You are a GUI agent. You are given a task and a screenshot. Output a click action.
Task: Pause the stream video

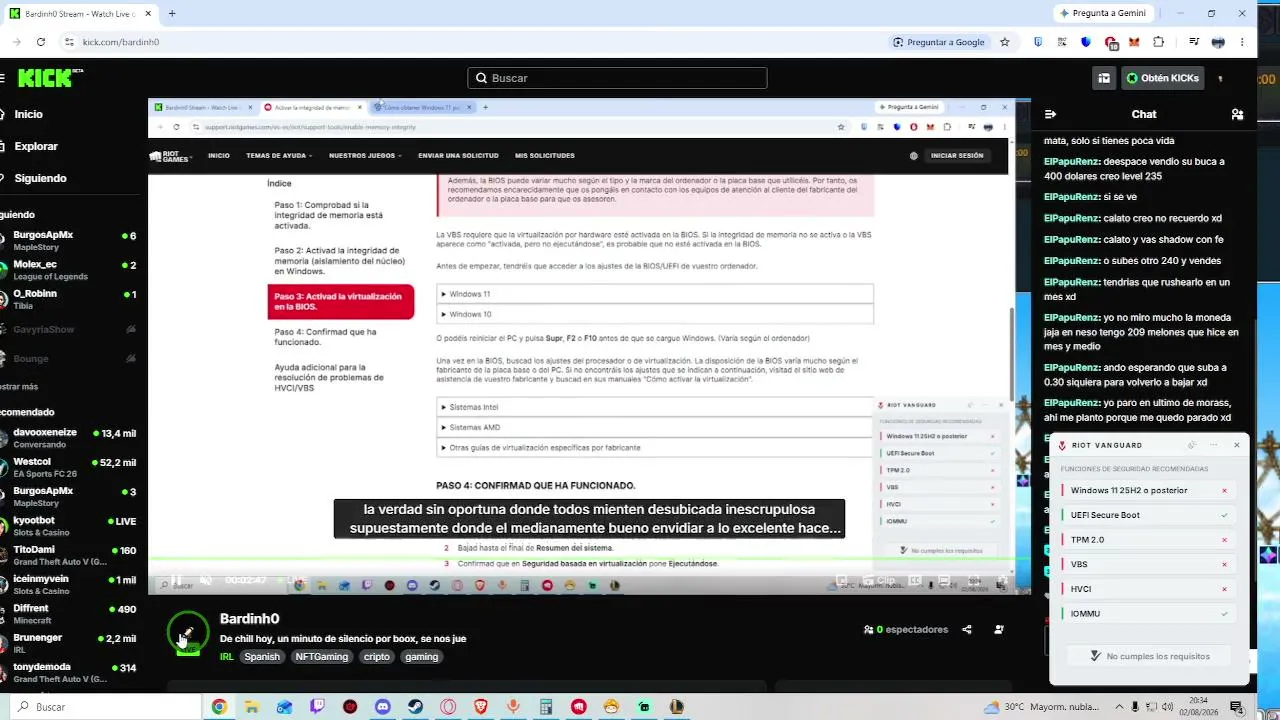click(x=176, y=581)
